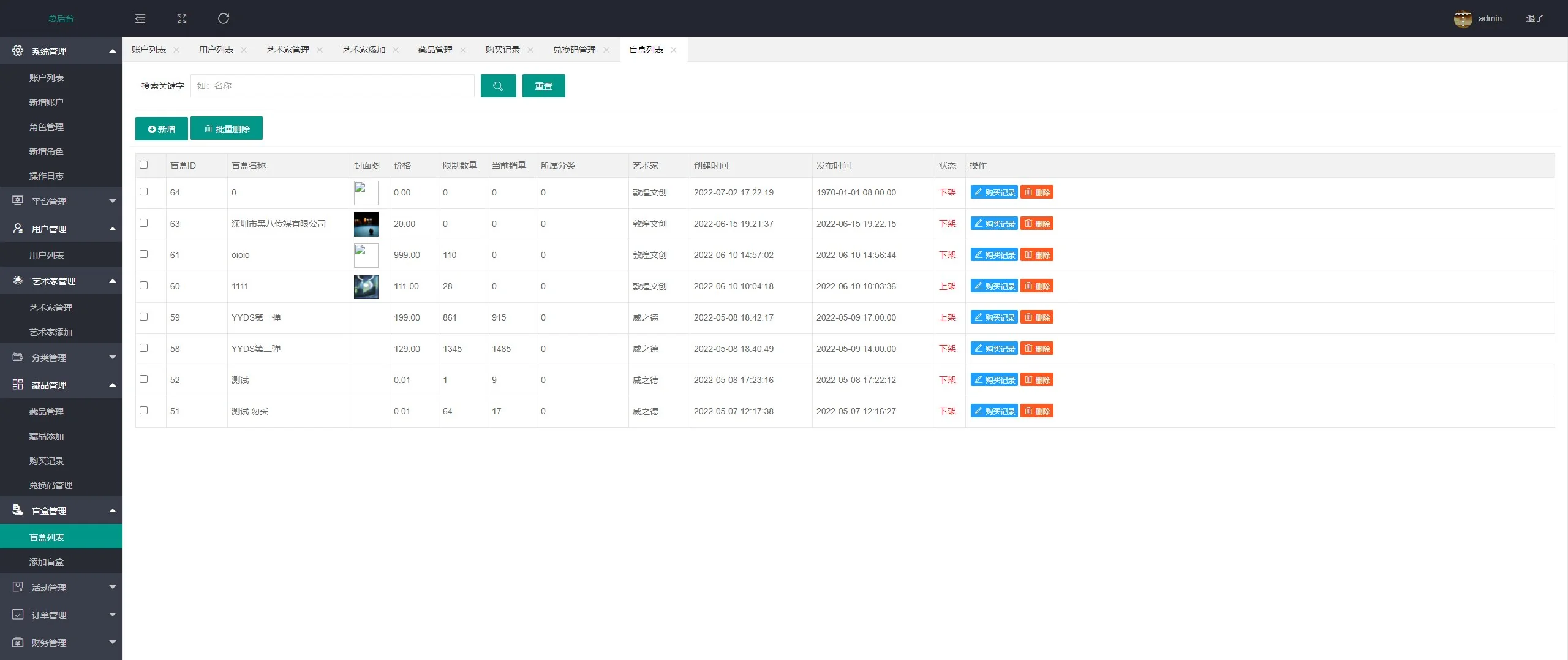Click the refresh page icon
This screenshot has height=660, width=1568.
point(224,18)
